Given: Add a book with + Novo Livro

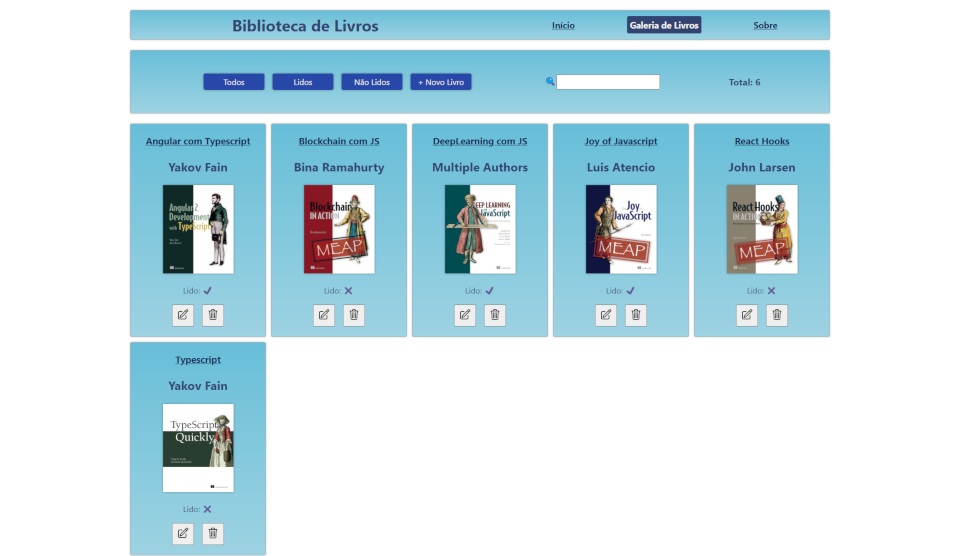Looking at the screenshot, I should [441, 82].
